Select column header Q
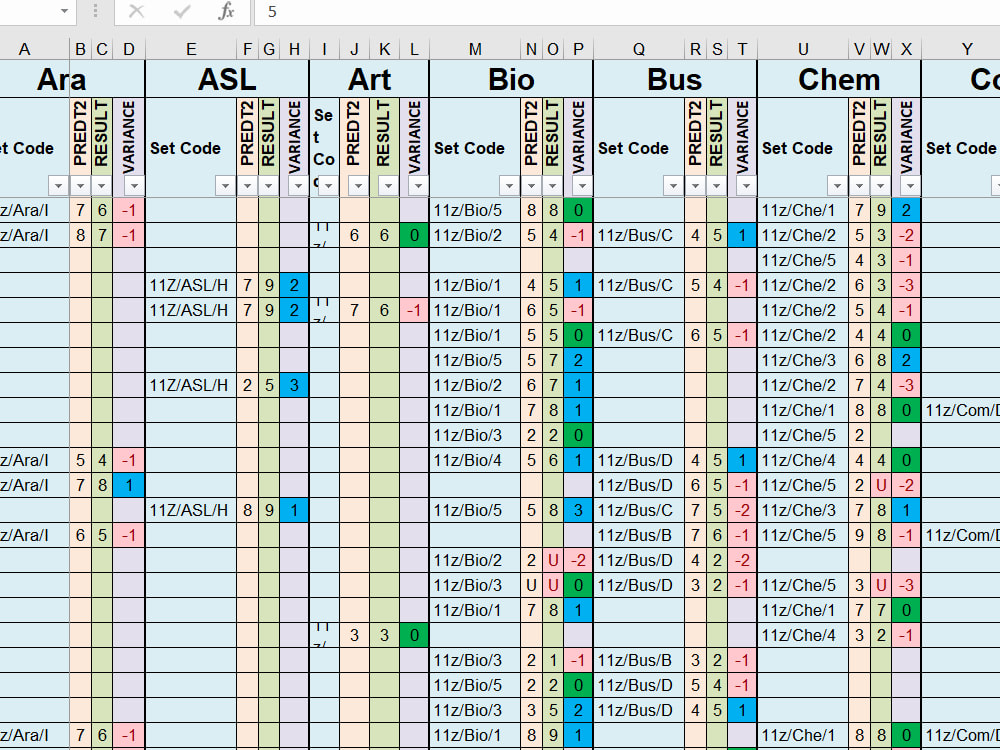 pos(639,49)
